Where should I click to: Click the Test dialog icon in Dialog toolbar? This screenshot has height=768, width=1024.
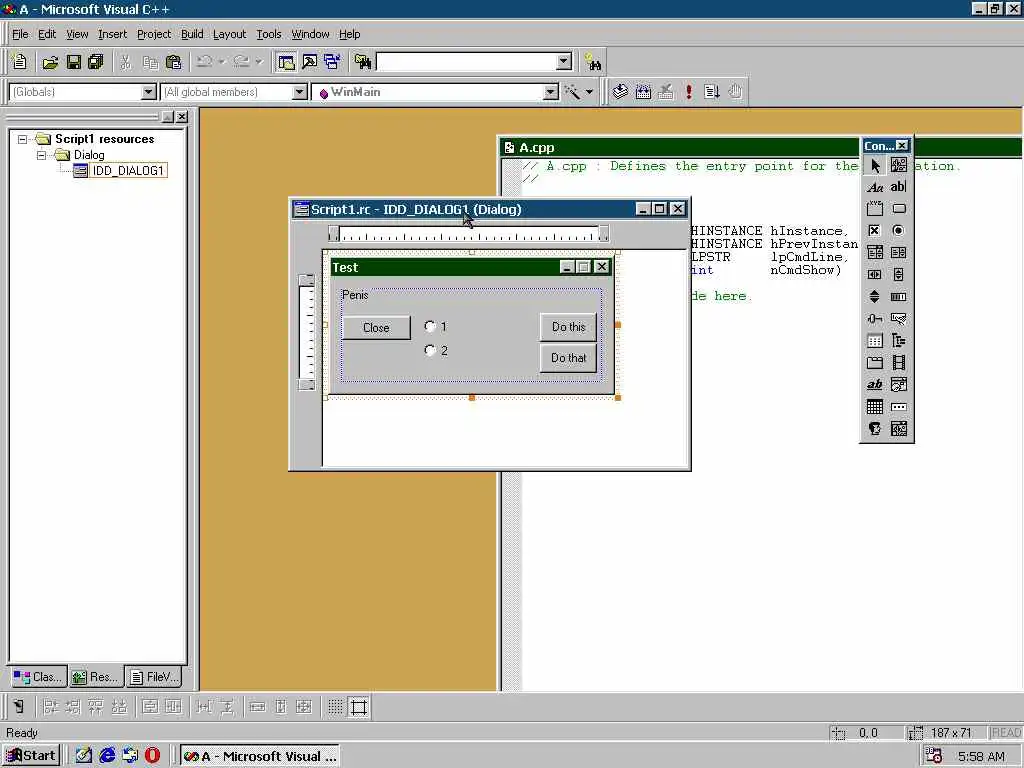pyautogui.click(x=19, y=707)
